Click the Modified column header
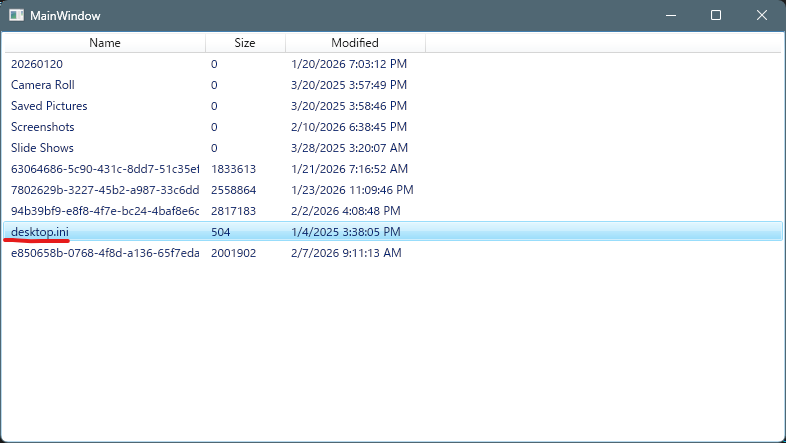Image resolution: width=786 pixels, height=443 pixels. (x=355, y=43)
